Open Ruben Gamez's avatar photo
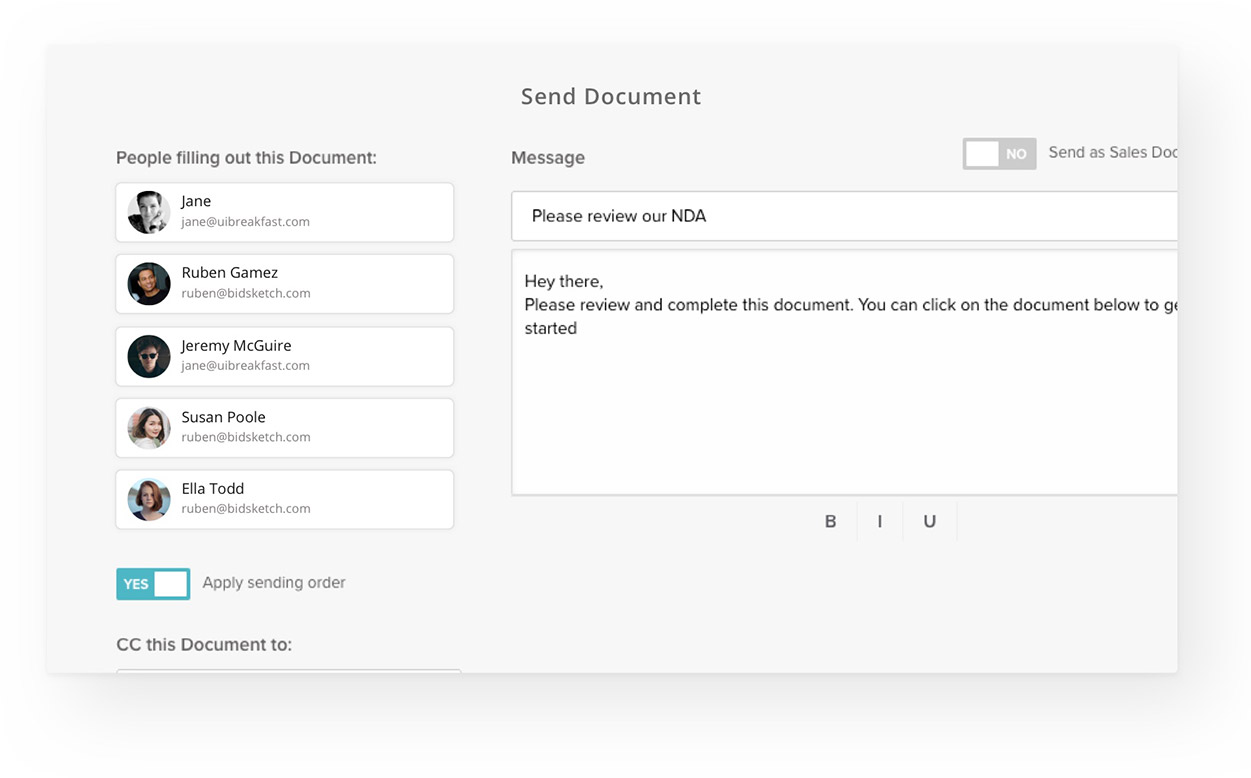 click(x=148, y=283)
